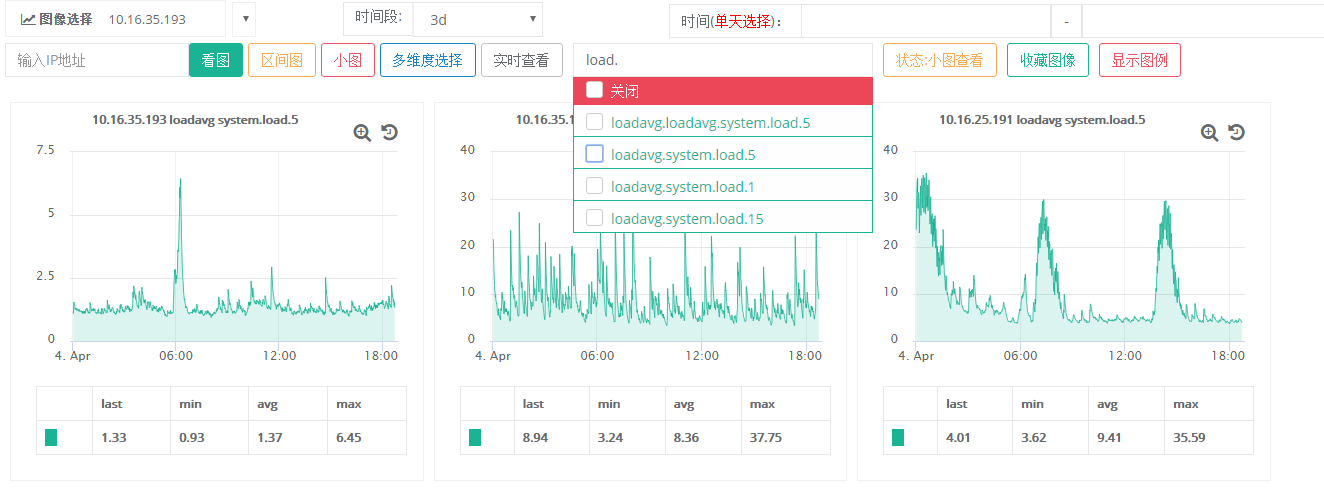Focus the metric search field containing load.
This screenshot has height=488, width=1324.
[x=723, y=60]
